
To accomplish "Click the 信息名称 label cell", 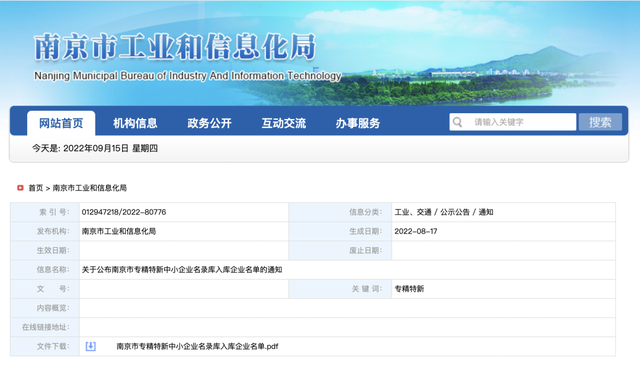I will point(45,269).
